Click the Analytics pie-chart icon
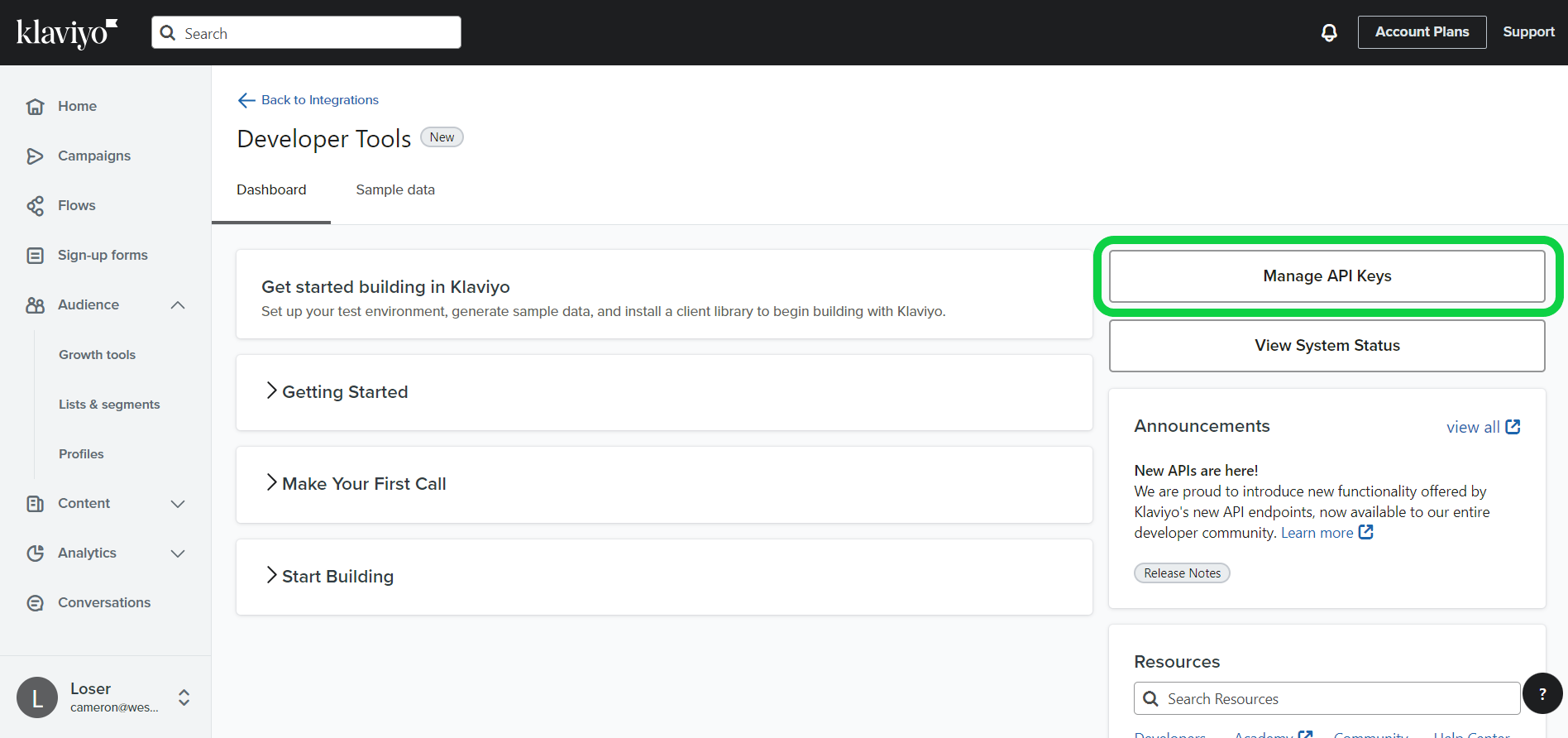The height and width of the screenshot is (738, 1568). point(35,553)
